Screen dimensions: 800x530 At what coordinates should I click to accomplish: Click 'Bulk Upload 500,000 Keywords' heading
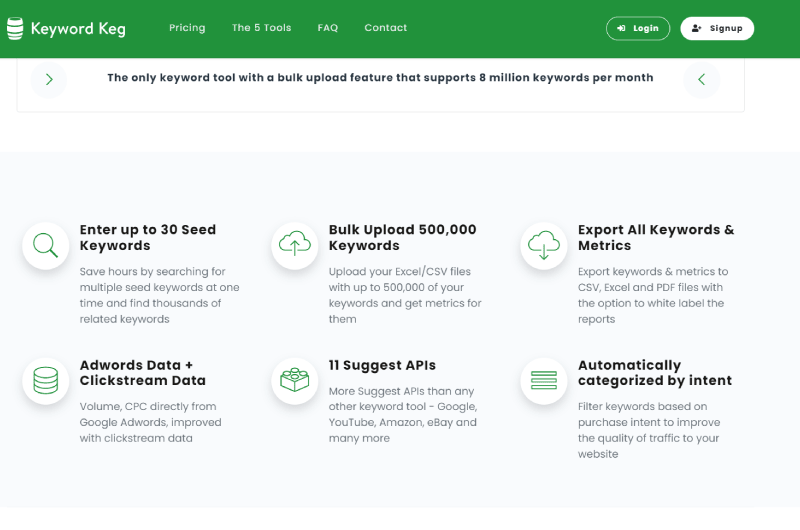pyautogui.click(x=402, y=238)
